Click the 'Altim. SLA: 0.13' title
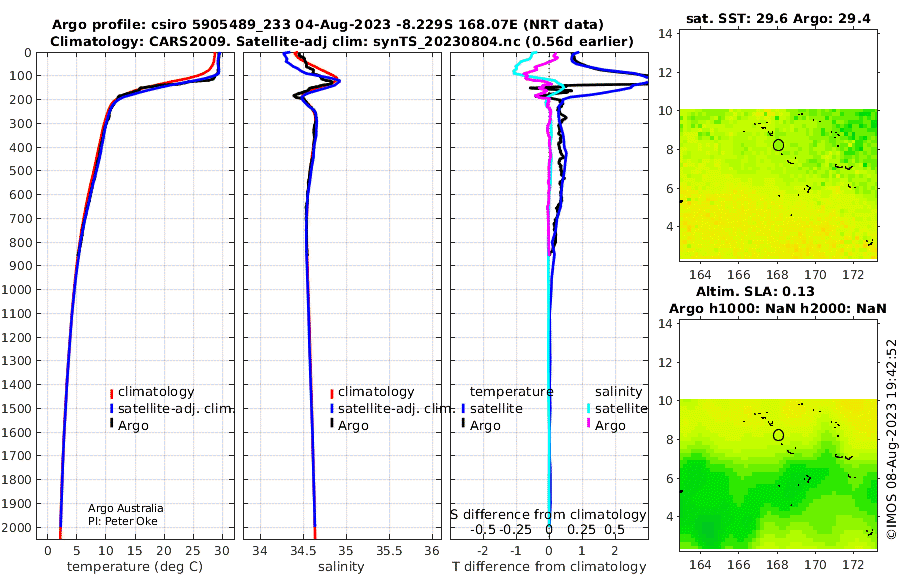Image resolution: width=900 pixels, height=580 pixels. [755, 291]
